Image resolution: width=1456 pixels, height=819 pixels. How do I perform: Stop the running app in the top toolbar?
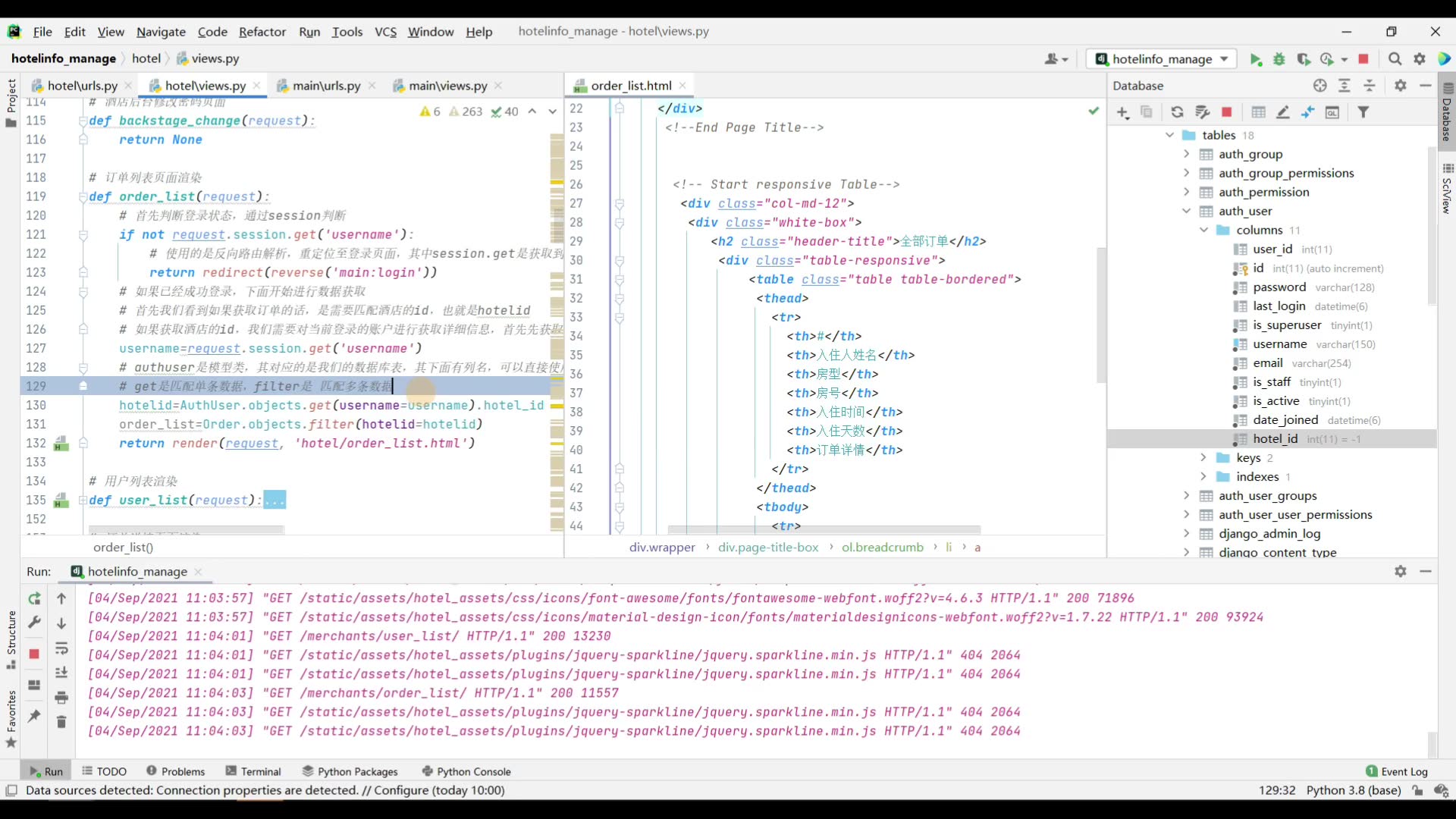(1363, 59)
